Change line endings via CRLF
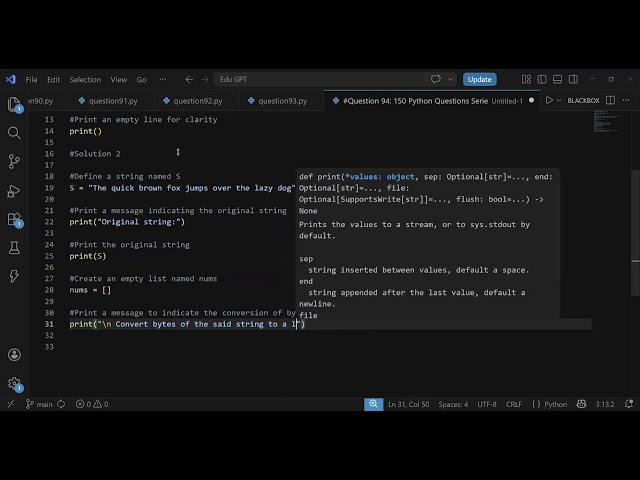The height and width of the screenshot is (480, 640). 514,404
